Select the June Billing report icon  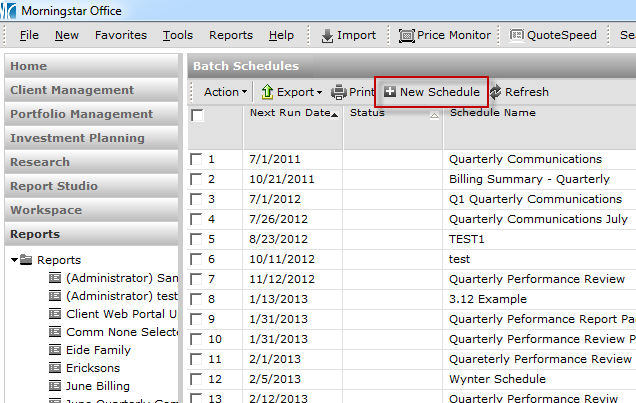55,386
